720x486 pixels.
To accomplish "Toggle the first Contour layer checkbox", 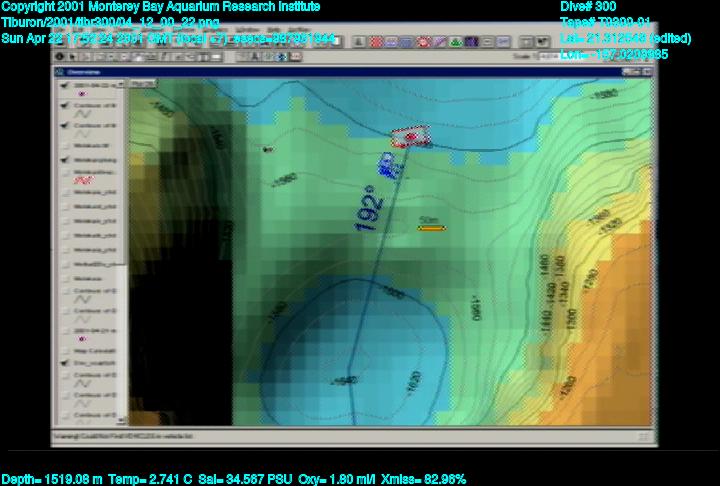I will (65, 105).
